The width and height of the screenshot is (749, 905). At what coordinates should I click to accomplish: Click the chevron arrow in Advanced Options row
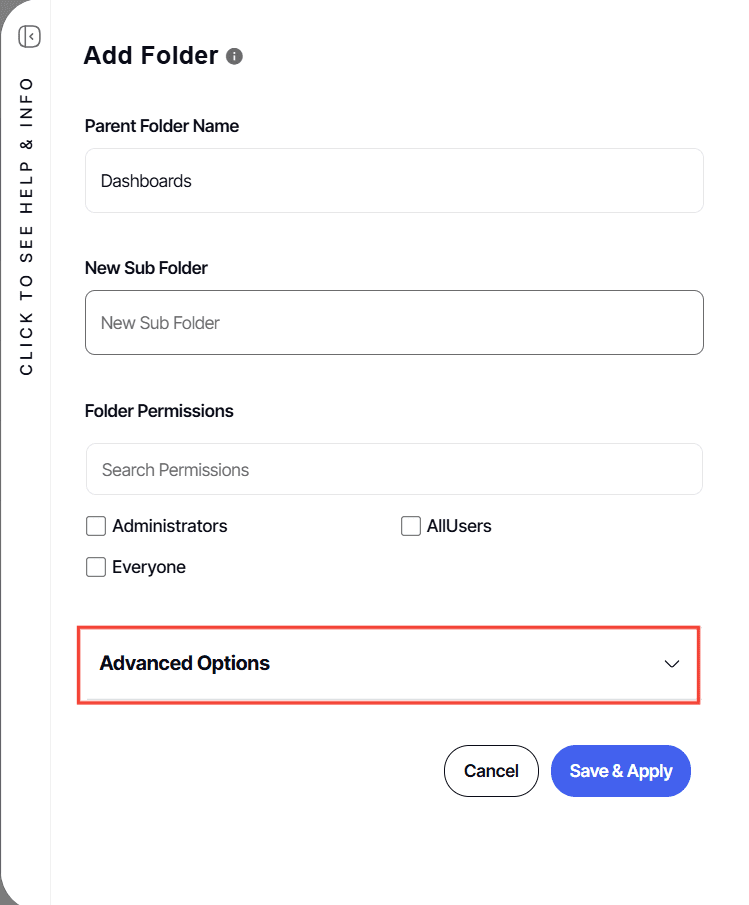click(x=672, y=663)
